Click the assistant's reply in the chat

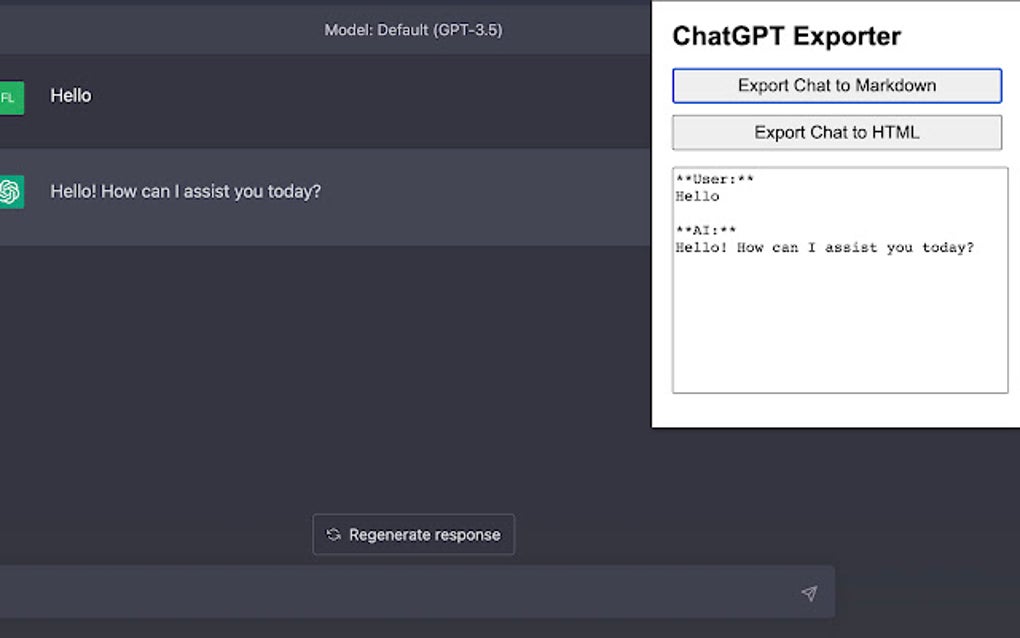pos(186,191)
